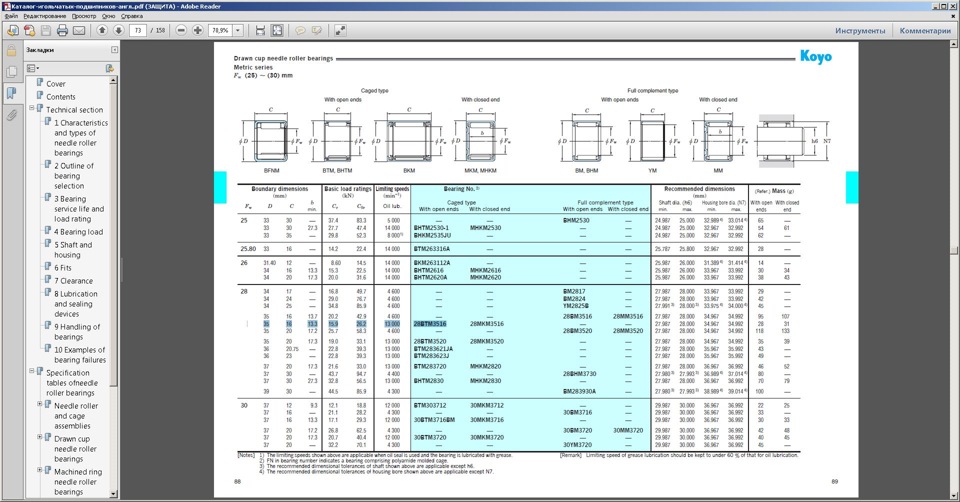Screen dimensions: 960x502
Task: Click the zoom percentage field showing 78,9%
Action: point(220,30)
